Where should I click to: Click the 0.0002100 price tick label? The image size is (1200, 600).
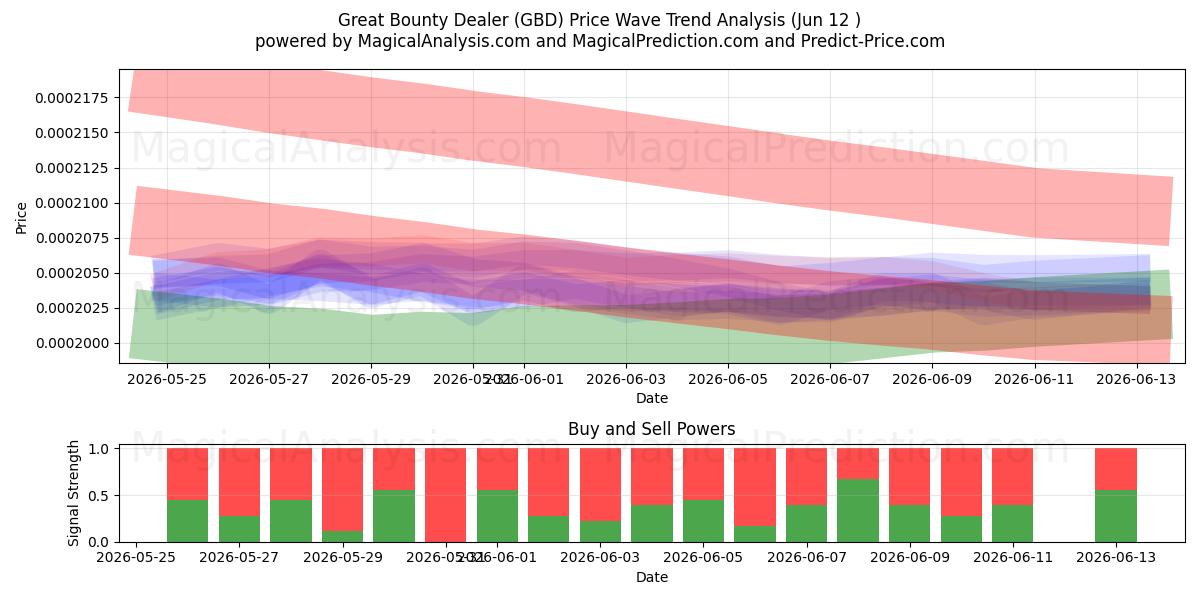tap(73, 203)
